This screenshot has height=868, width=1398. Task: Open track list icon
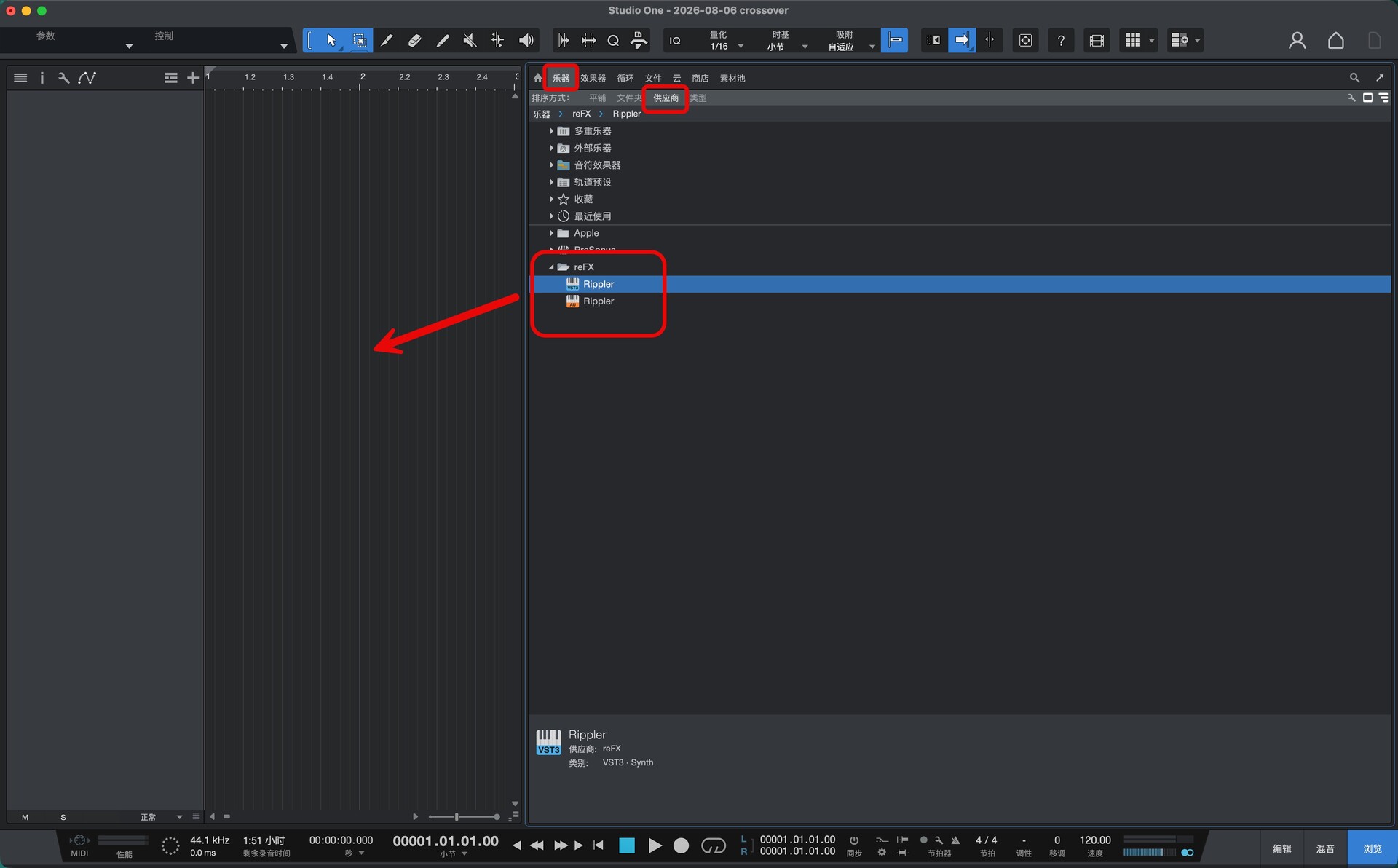click(20, 78)
